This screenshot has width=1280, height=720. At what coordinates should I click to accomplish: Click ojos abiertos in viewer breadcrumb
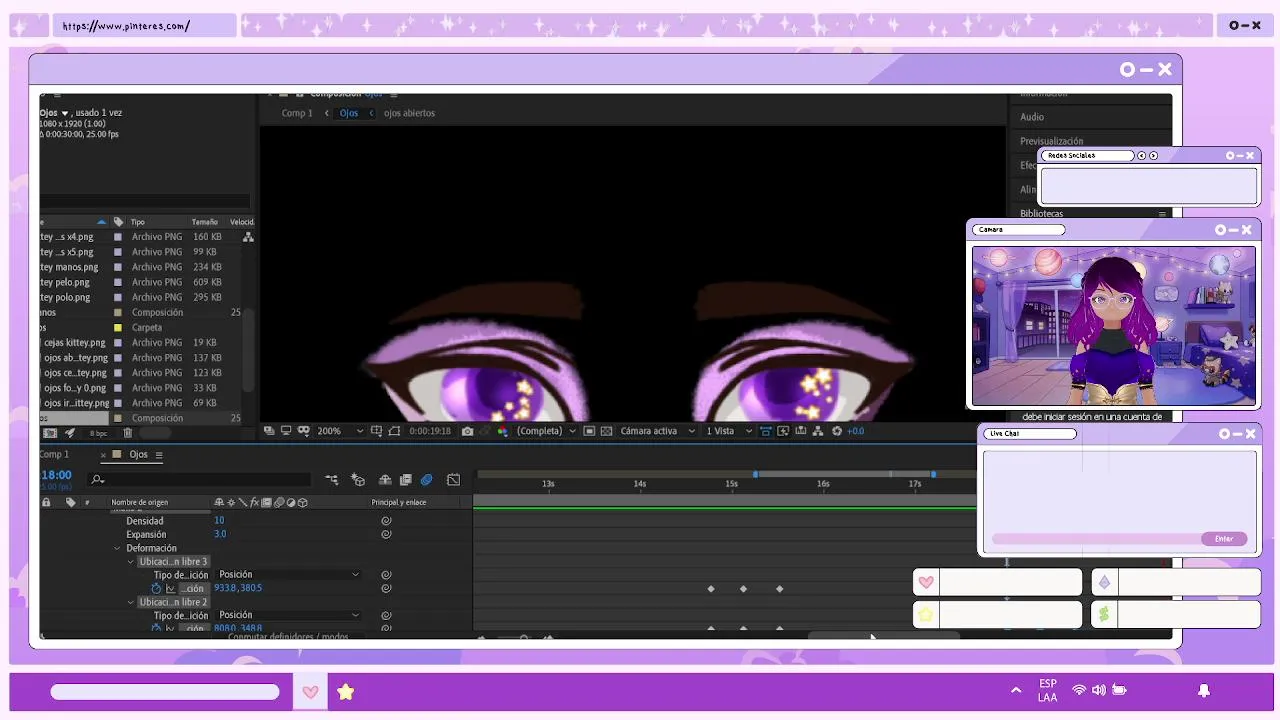click(x=409, y=113)
